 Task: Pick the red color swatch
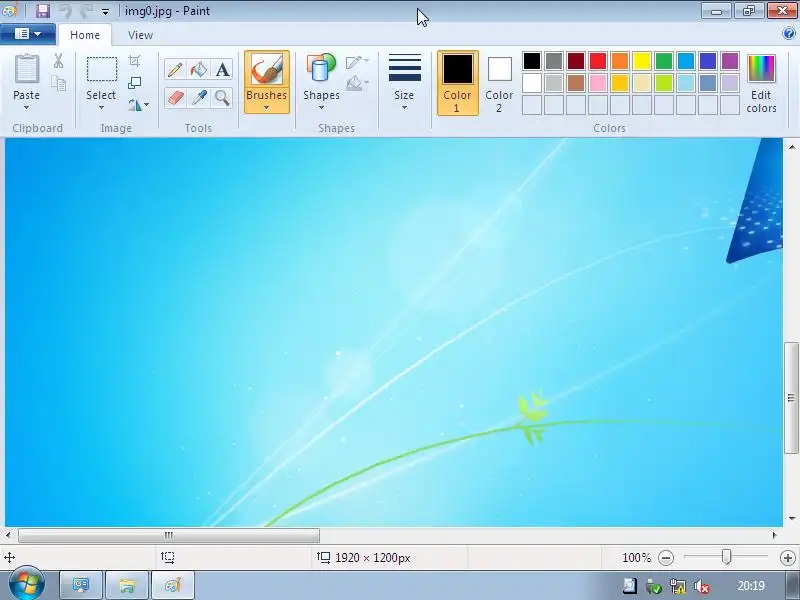(x=597, y=61)
